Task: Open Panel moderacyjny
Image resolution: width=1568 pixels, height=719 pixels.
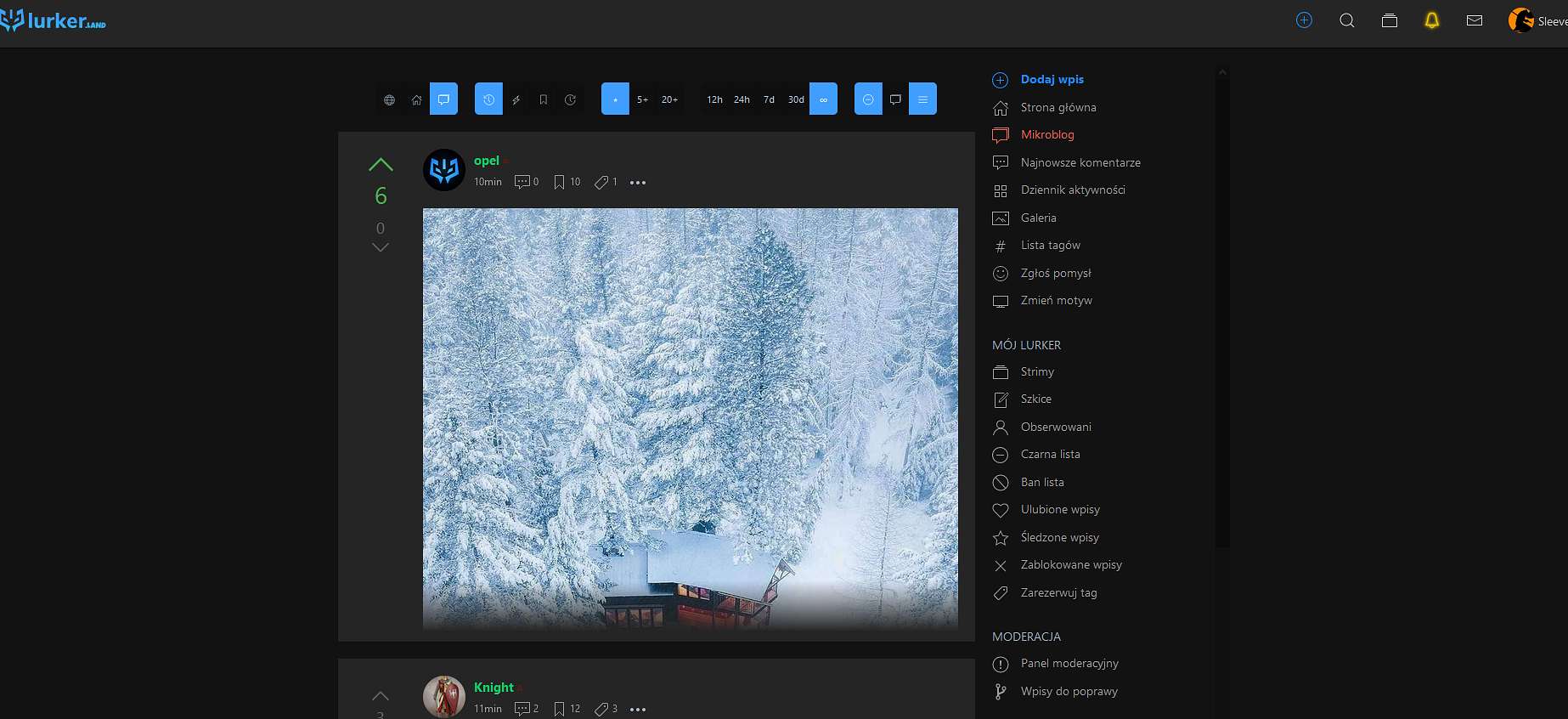Action: click(x=1069, y=663)
